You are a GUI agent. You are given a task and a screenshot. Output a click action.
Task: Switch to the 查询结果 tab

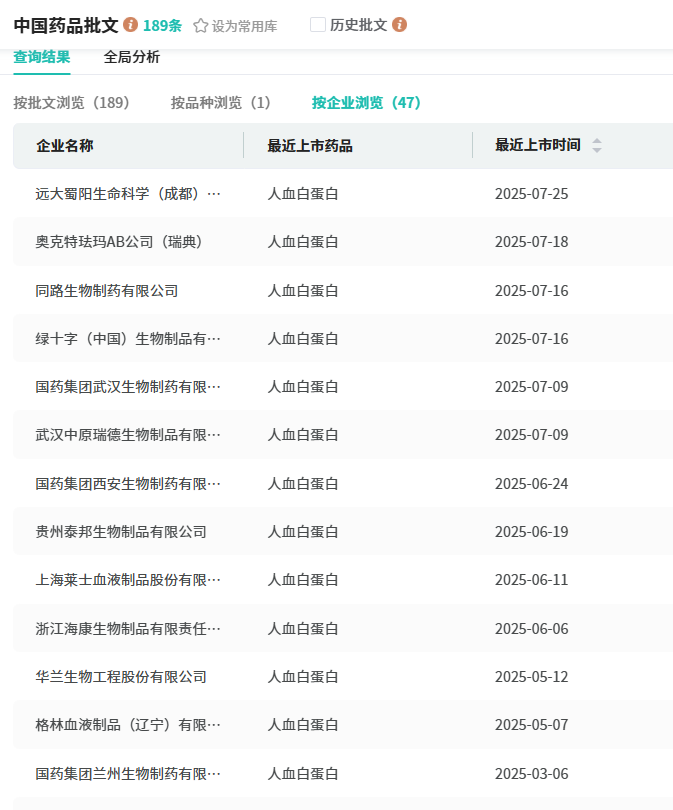click(42, 57)
